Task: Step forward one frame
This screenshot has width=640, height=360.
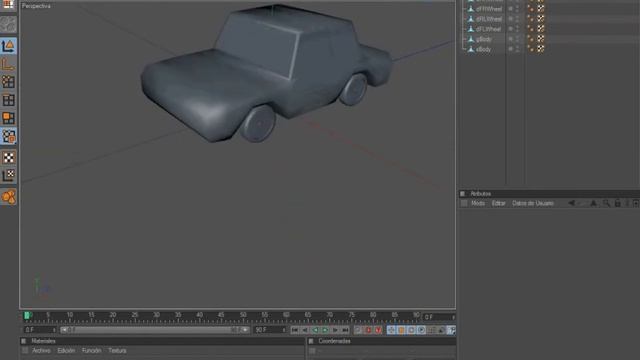Action: 336,330
